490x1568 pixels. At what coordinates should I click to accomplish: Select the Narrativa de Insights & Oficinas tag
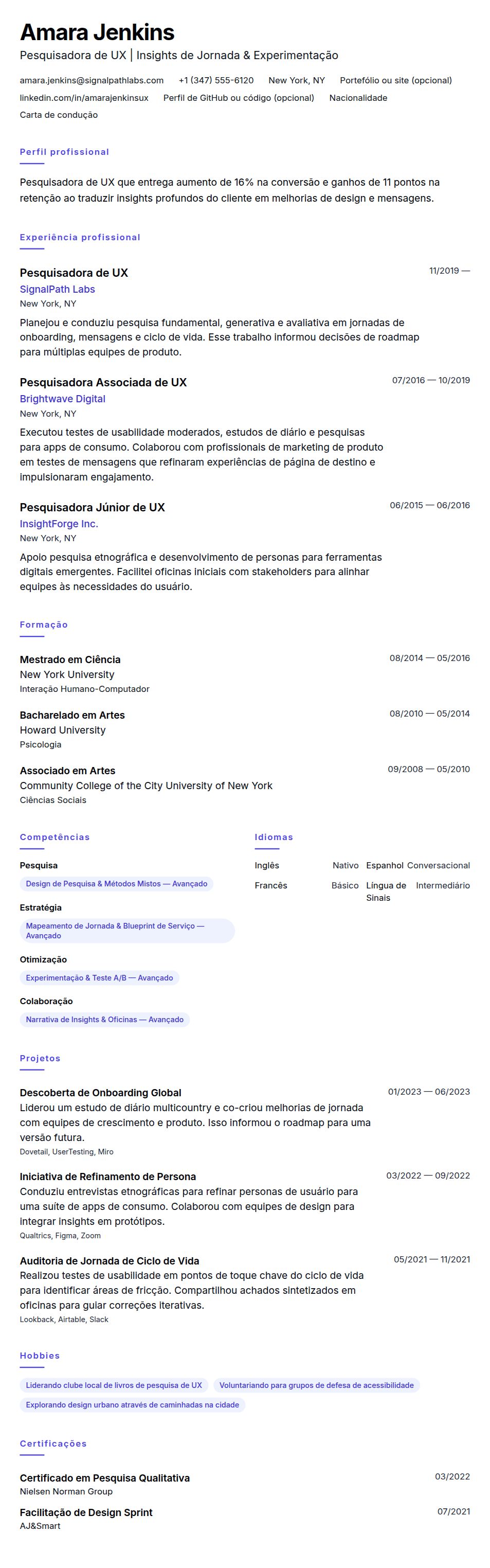tap(105, 1020)
